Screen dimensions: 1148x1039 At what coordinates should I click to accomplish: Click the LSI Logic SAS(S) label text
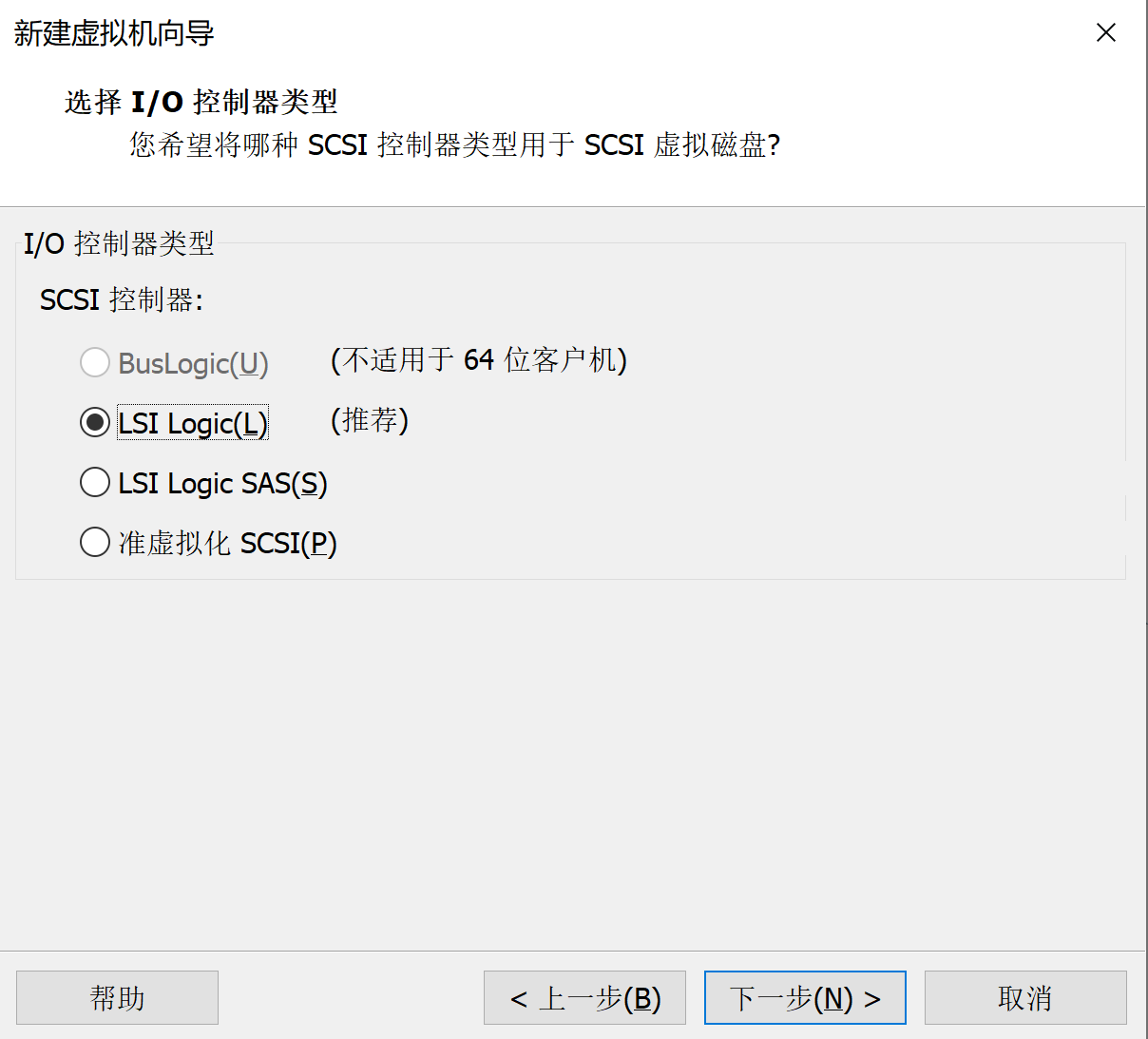point(222,484)
